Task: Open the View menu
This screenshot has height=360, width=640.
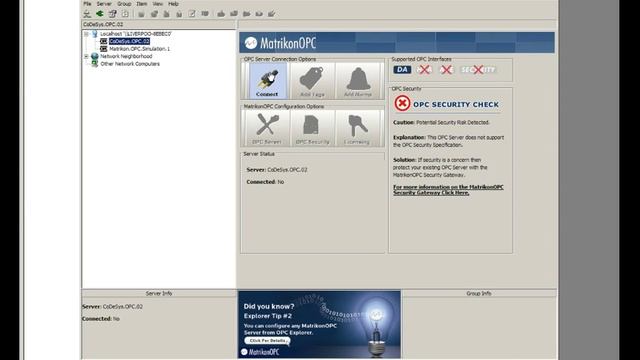Action: point(158,4)
